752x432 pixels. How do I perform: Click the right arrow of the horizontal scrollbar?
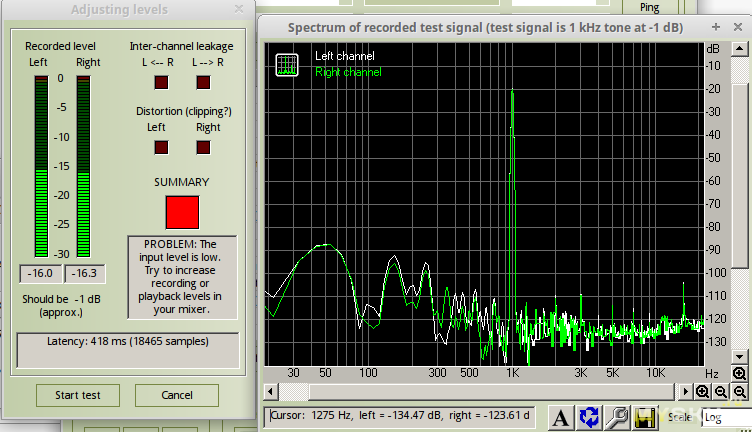tap(685, 392)
